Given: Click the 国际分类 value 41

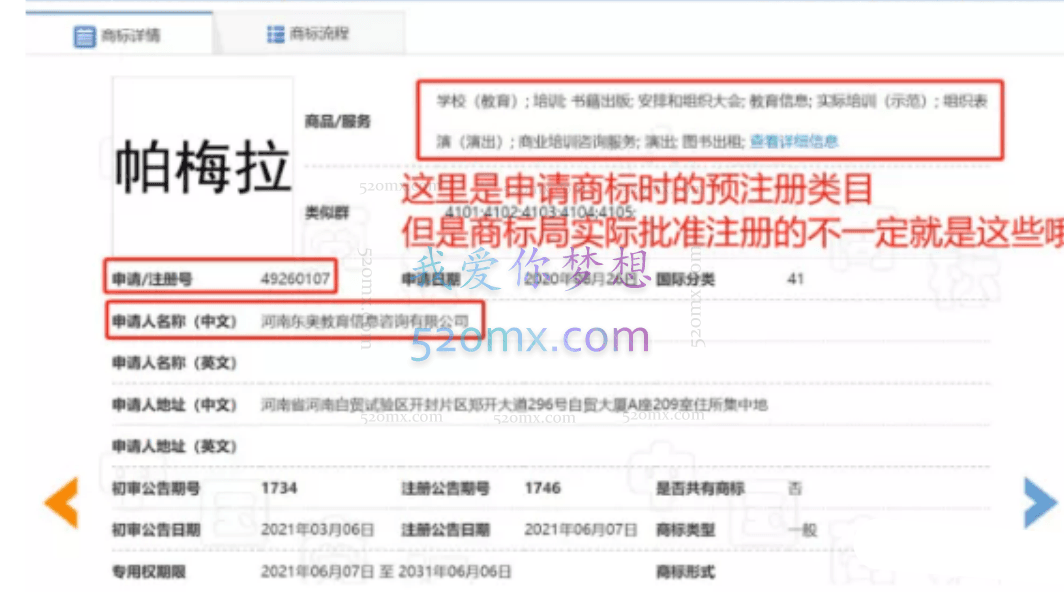Looking at the screenshot, I should 797,281.
